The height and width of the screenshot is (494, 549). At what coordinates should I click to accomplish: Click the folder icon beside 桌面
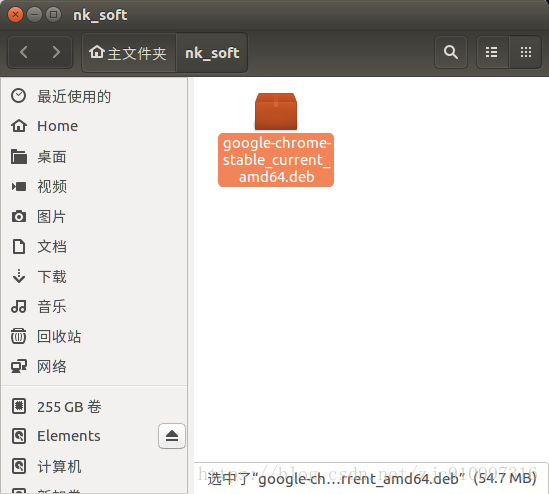(x=19, y=156)
